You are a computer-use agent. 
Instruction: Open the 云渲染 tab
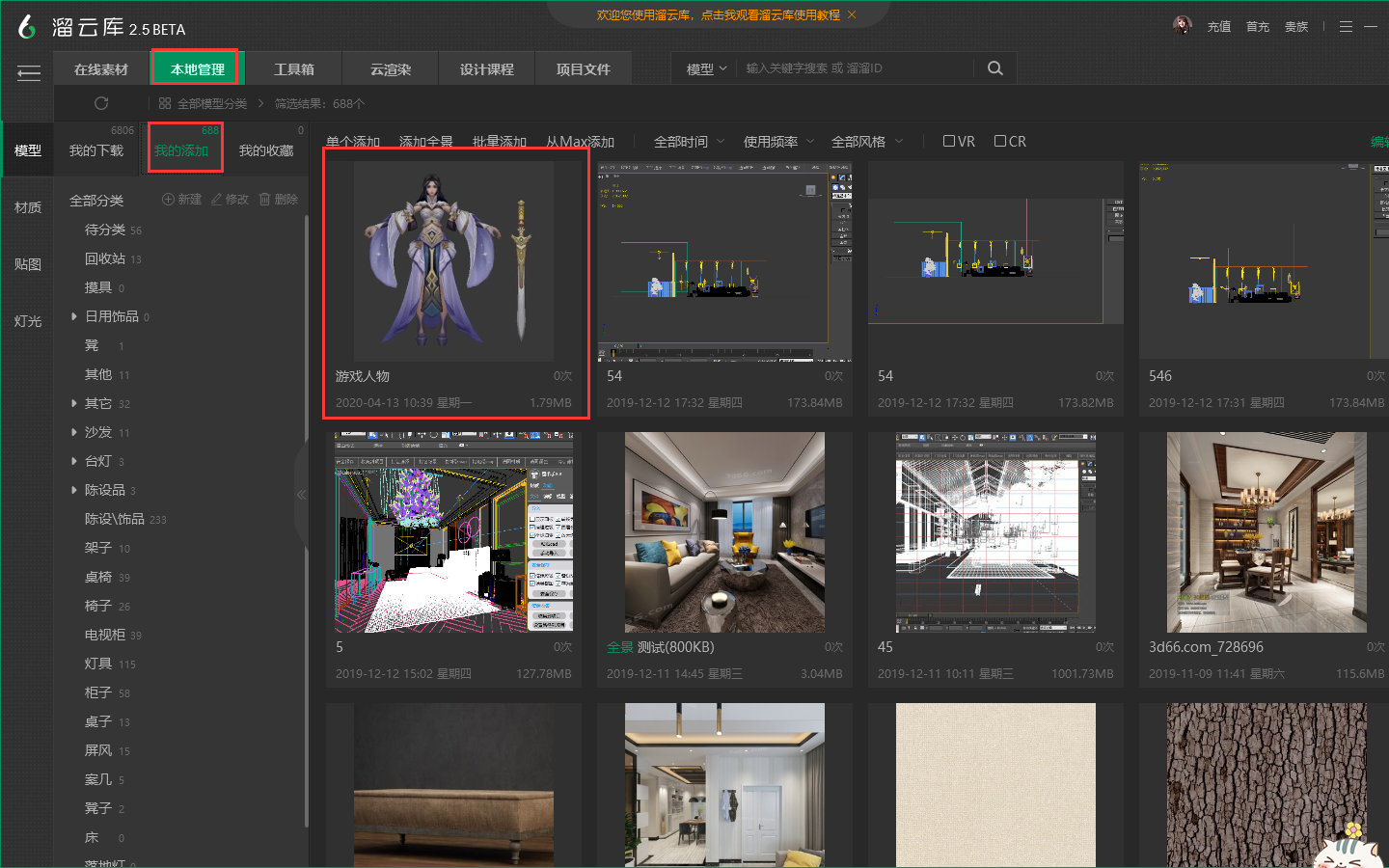pos(391,69)
